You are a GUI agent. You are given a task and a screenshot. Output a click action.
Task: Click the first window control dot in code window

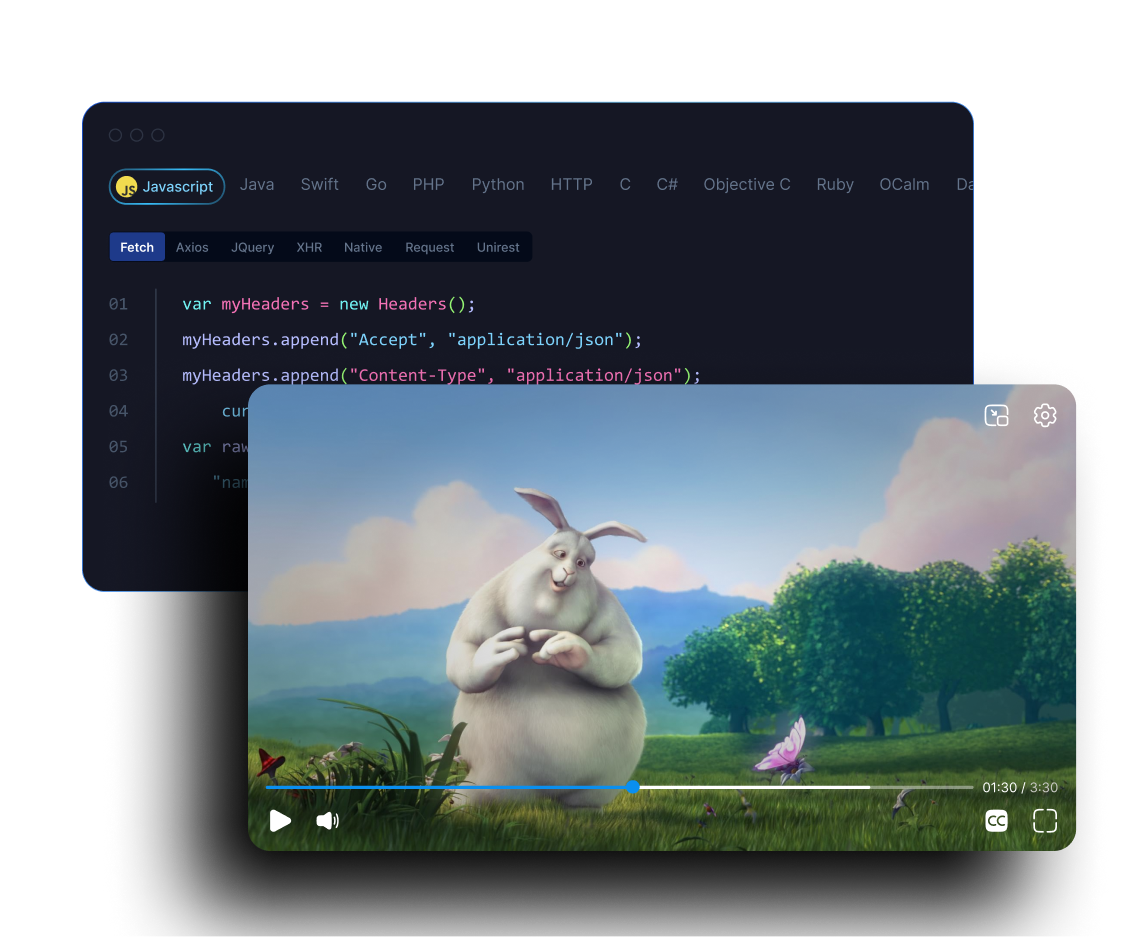(115, 135)
